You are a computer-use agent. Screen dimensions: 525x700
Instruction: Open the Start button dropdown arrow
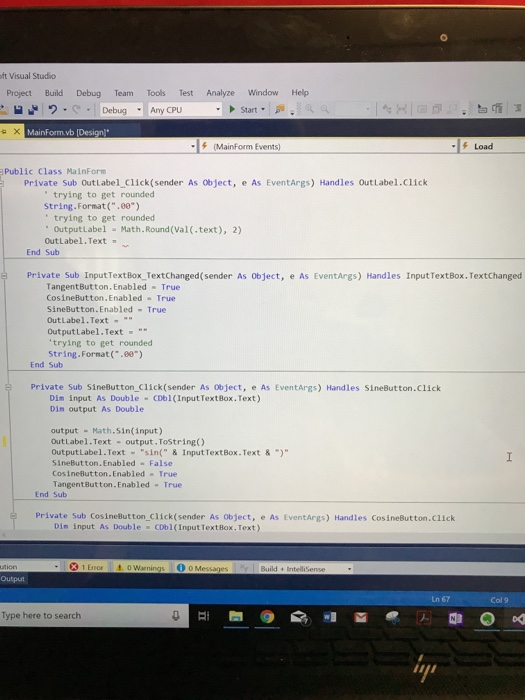(x=263, y=109)
